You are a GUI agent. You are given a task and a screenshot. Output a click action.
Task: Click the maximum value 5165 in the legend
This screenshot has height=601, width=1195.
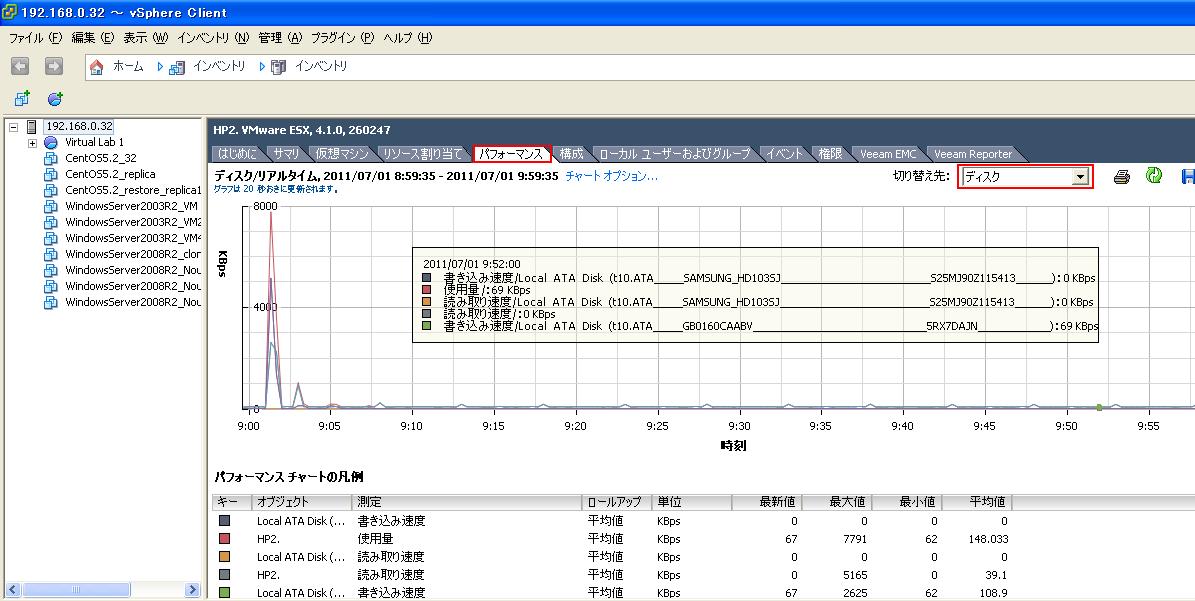tap(854, 575)
